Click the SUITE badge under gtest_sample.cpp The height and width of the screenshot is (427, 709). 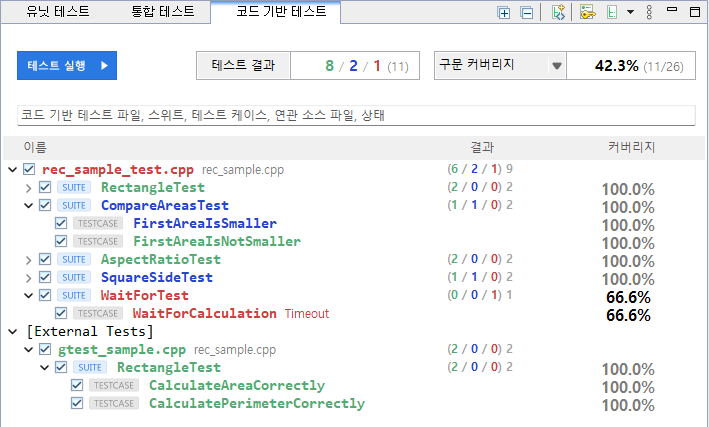click(90, 367)
